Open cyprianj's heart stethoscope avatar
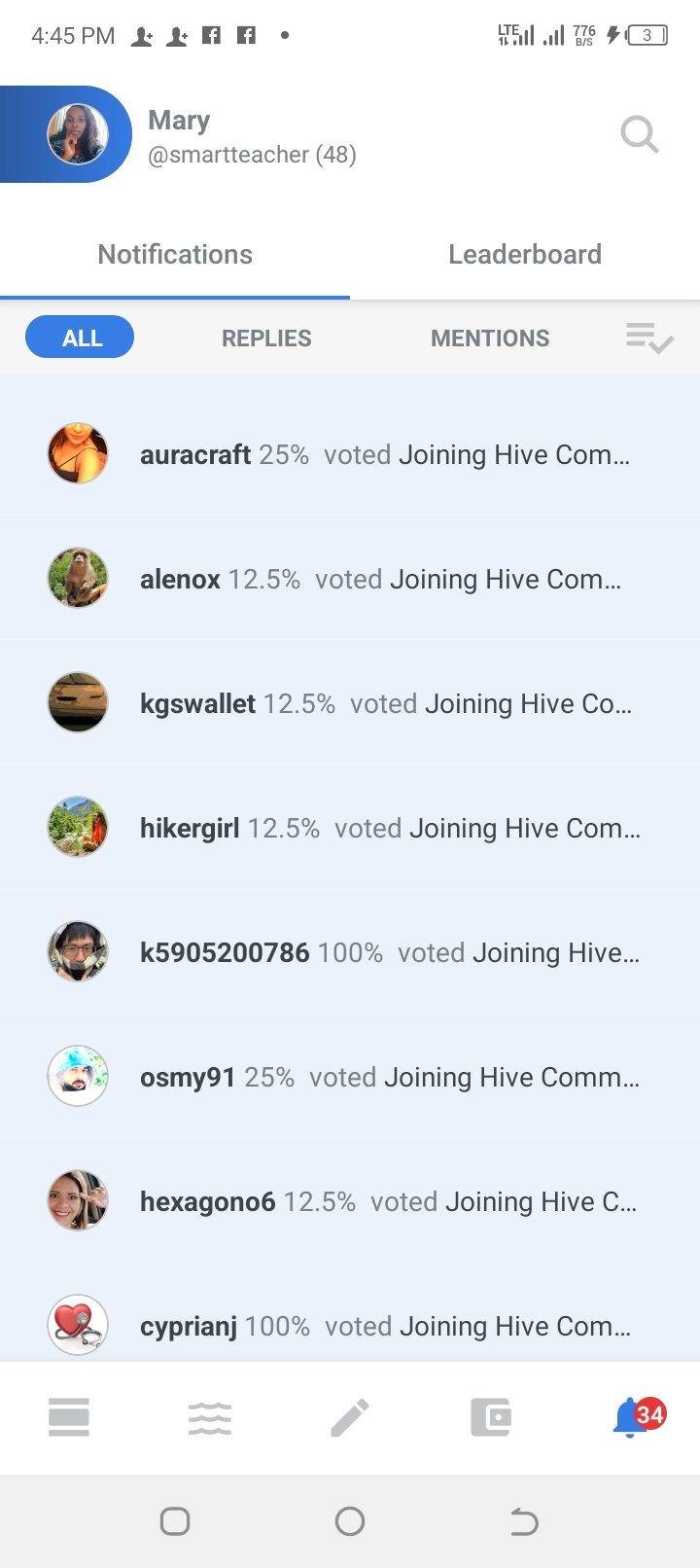 pos(78,1325)
